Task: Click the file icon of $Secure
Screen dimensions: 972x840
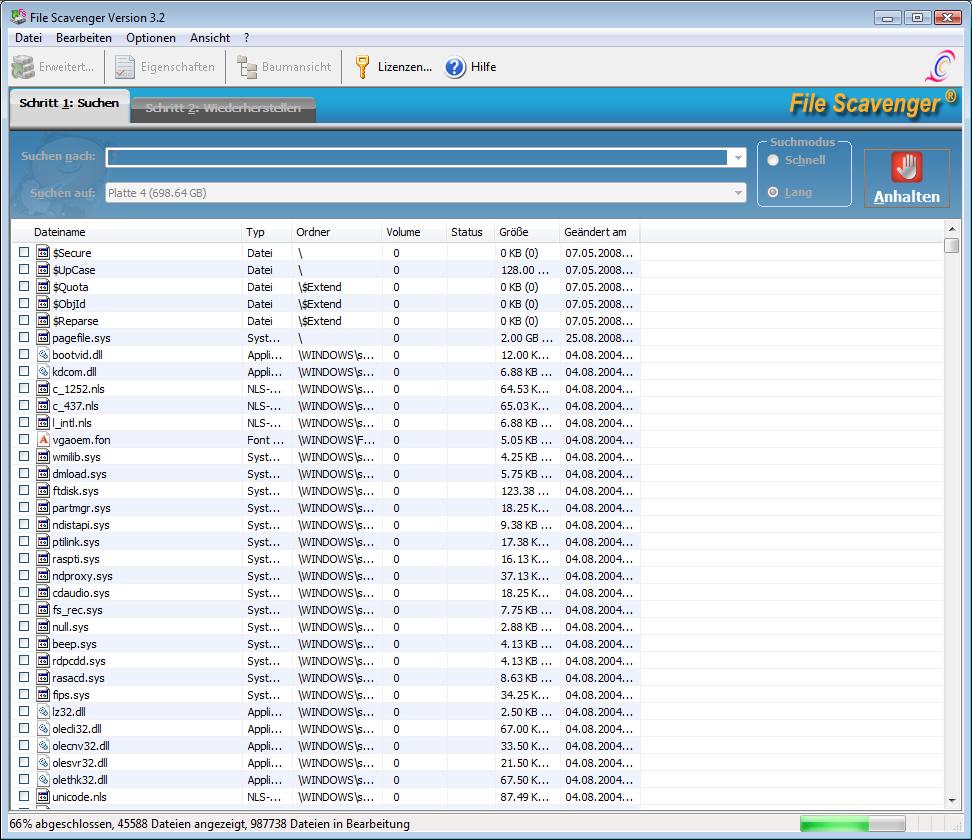Action: tap(43, 253)
